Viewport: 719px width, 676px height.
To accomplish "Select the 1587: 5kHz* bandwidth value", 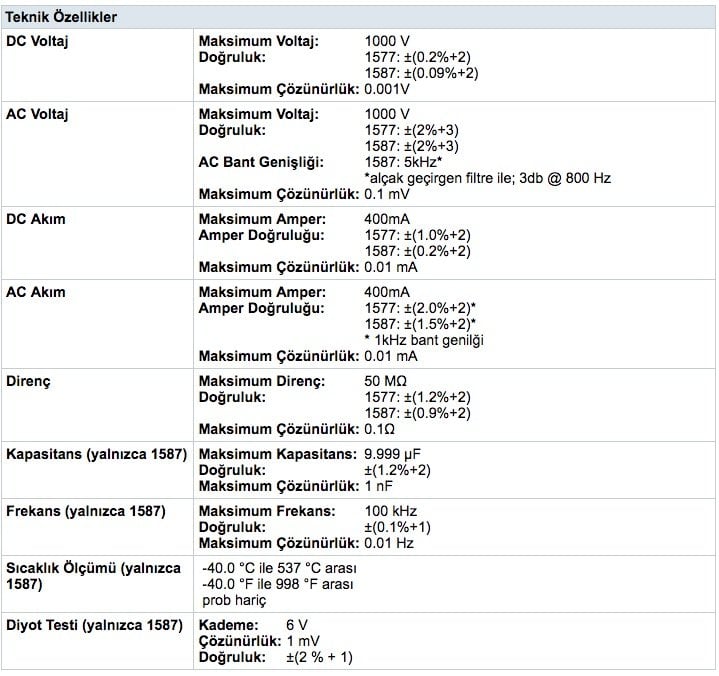I will pyautogui.click(x=406, y=162).
